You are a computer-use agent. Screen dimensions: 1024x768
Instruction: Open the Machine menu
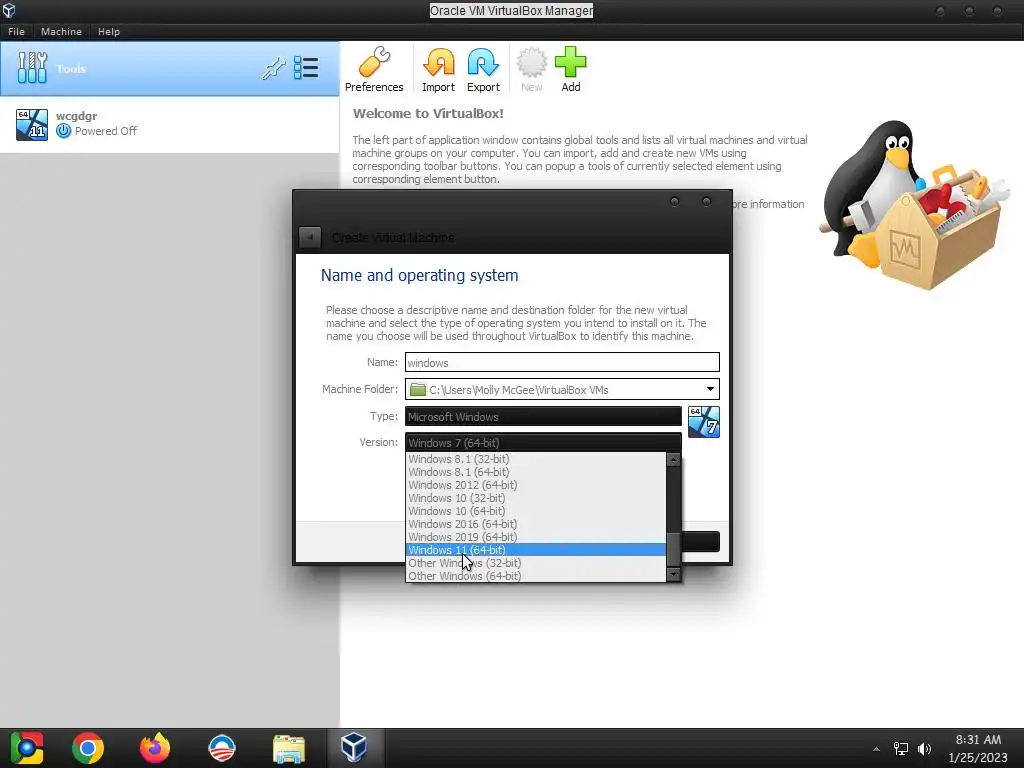(61, 31)
